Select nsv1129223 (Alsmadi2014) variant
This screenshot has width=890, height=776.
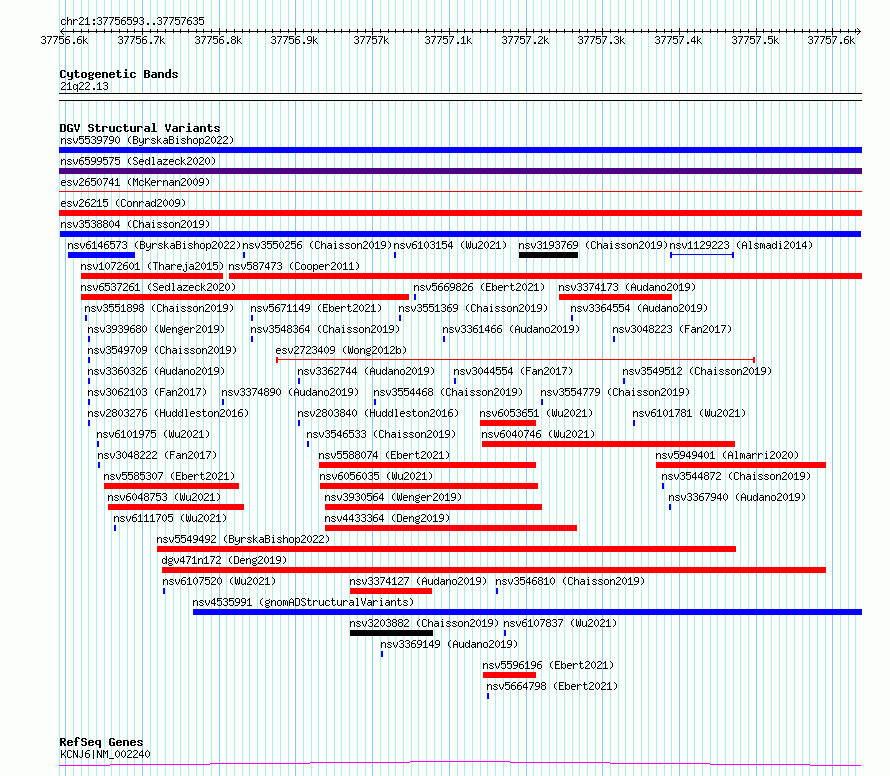[x=741, y=245]
